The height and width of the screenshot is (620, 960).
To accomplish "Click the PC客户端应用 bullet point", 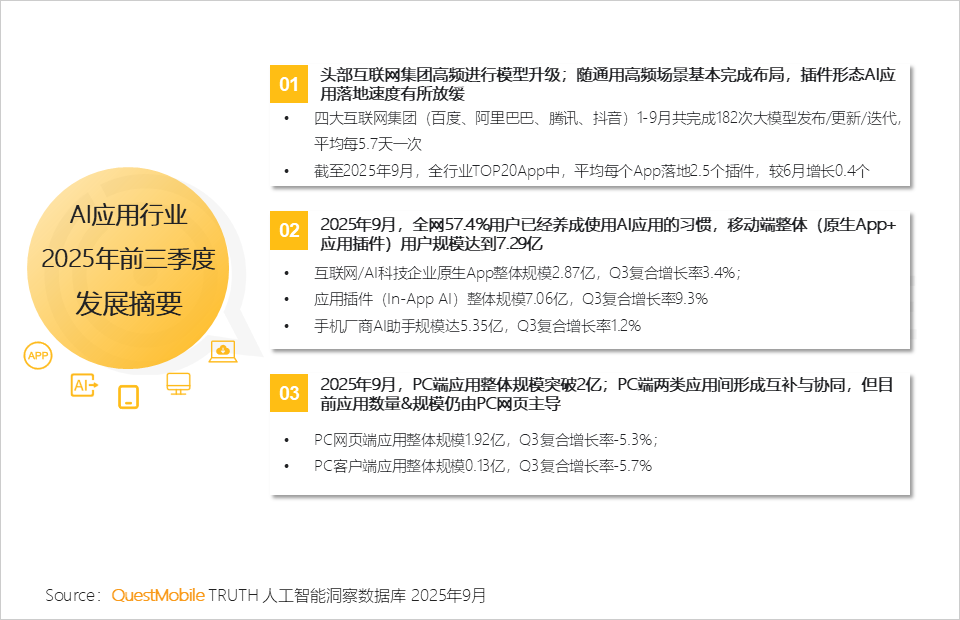I will point(482,465).
